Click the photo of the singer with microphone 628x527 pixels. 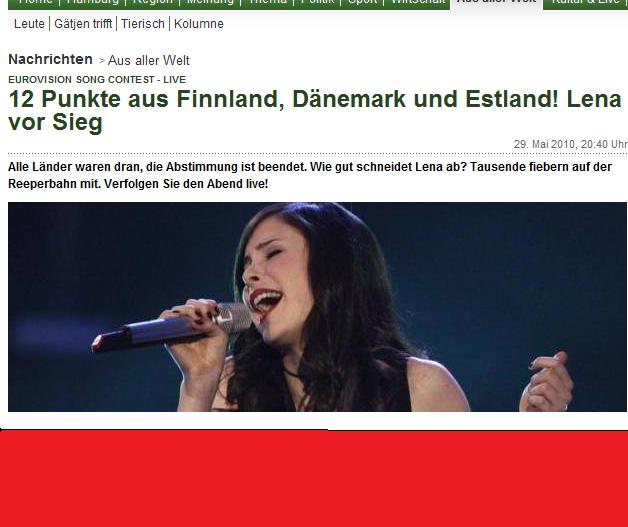pos(317,307)
